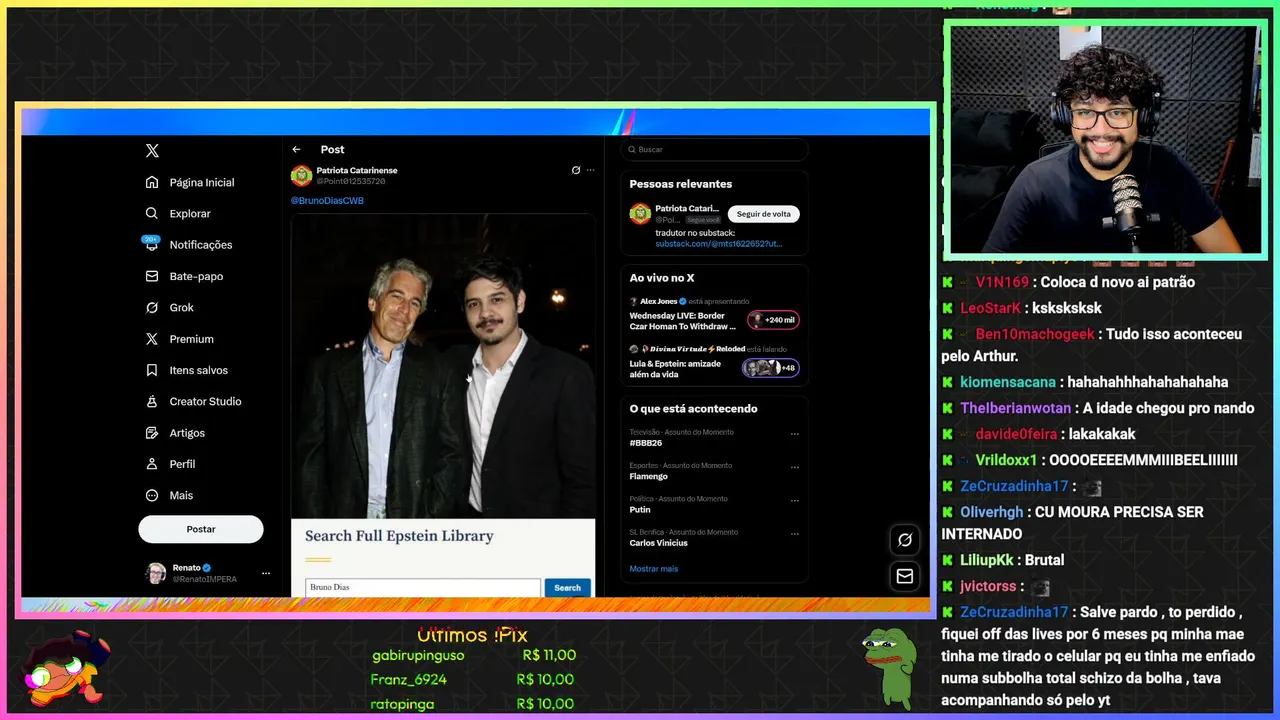Open the Wednesday LIVE: Border Czar broadcast

coord(683,321)
